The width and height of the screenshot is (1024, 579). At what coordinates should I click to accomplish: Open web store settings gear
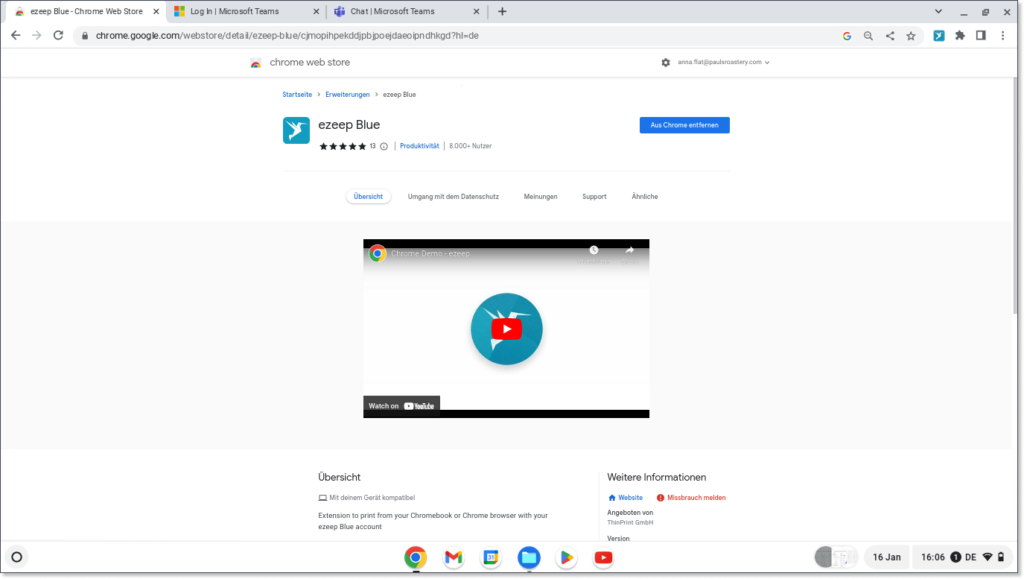tap(665, 63)
